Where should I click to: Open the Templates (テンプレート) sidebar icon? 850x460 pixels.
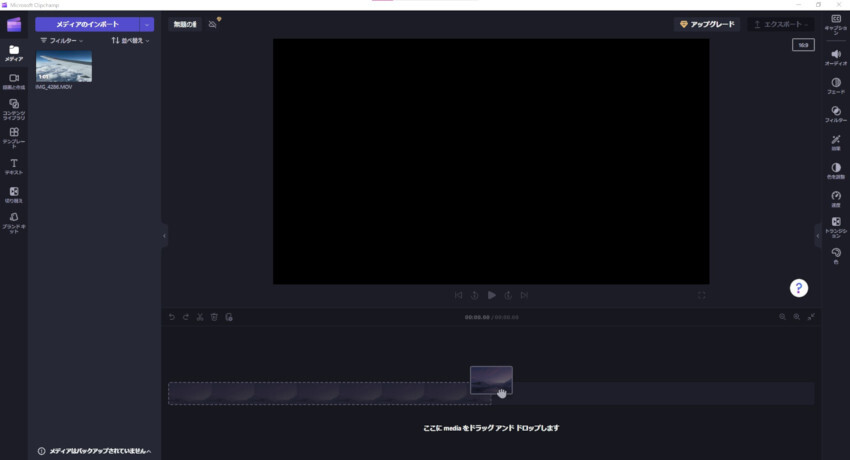[14, 136]
